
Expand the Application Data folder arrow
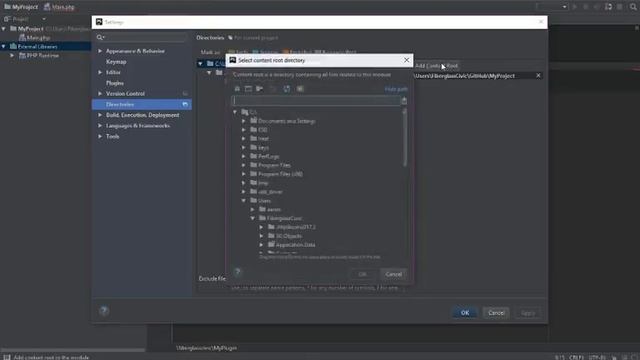[x=261, y=245]
